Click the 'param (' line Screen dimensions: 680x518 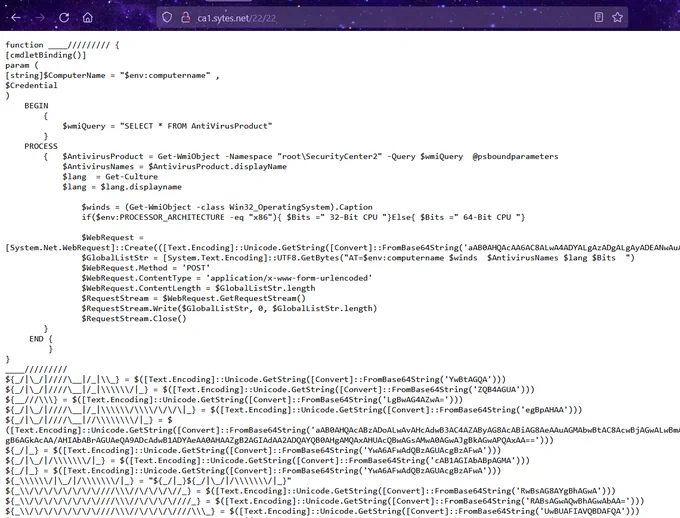[x=22, y=65]
